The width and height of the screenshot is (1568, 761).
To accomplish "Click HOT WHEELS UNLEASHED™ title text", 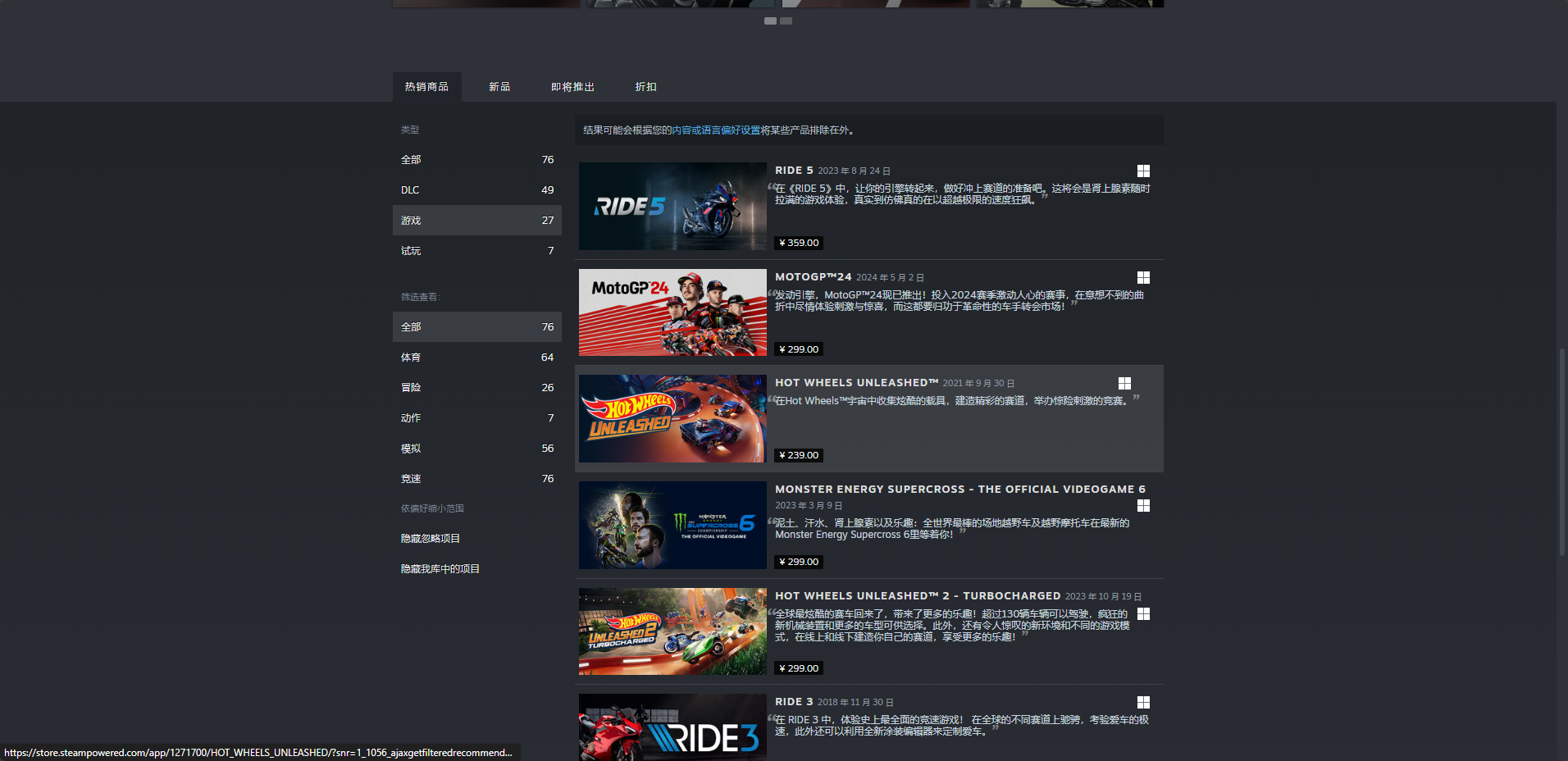I will [x=857, y=383].
